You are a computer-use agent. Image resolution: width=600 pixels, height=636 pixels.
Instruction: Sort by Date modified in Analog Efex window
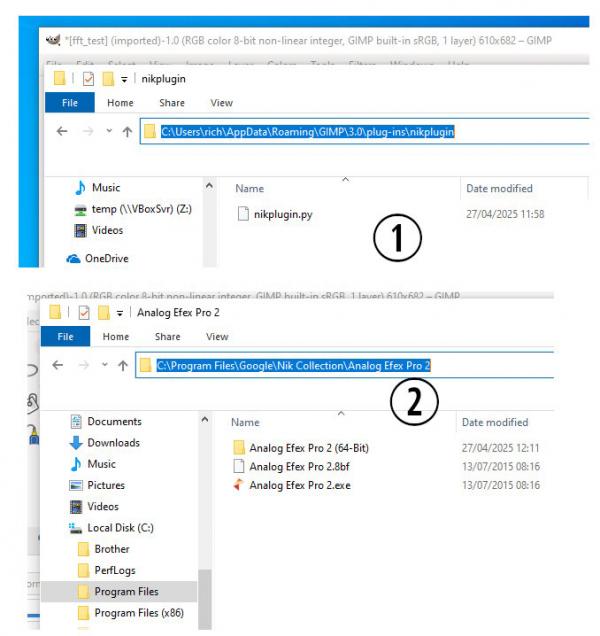click(x=495, y=422)
